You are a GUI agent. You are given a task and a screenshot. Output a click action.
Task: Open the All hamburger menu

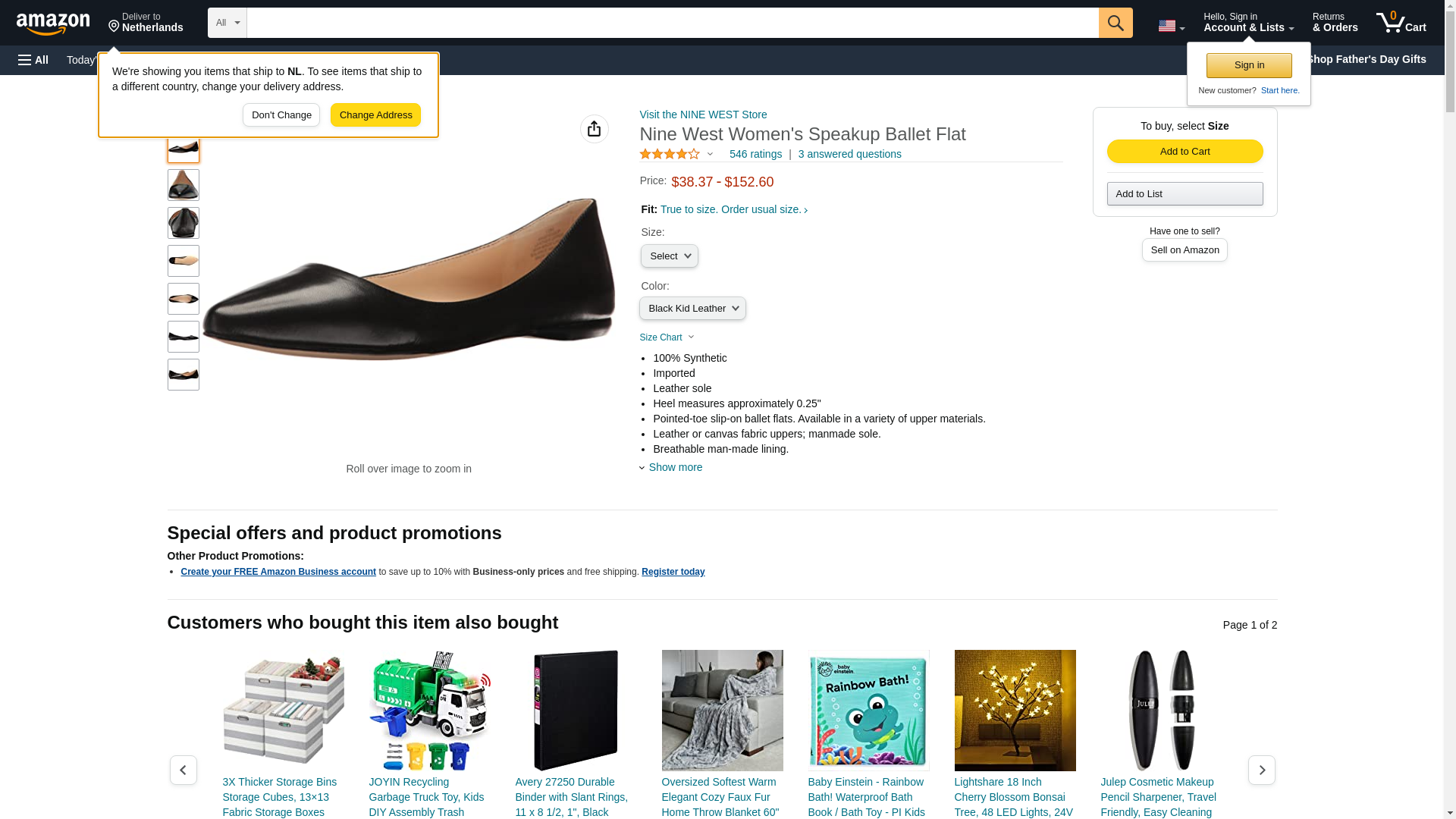[33, 60]
